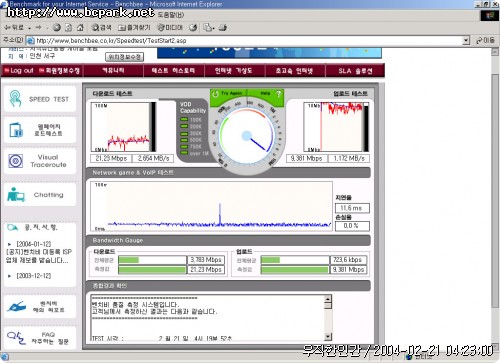Click the speedometer gauge dial
This screenshot has height=363, width=500.
(x=247, y=135)
